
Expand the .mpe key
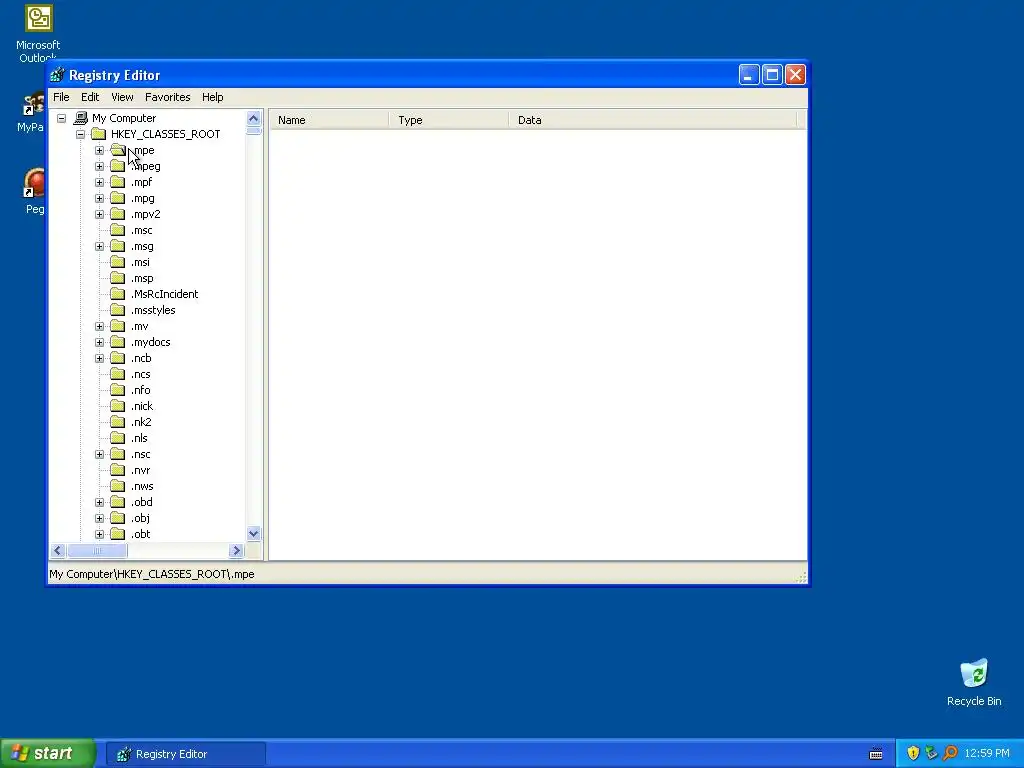(x=99, y=150)
